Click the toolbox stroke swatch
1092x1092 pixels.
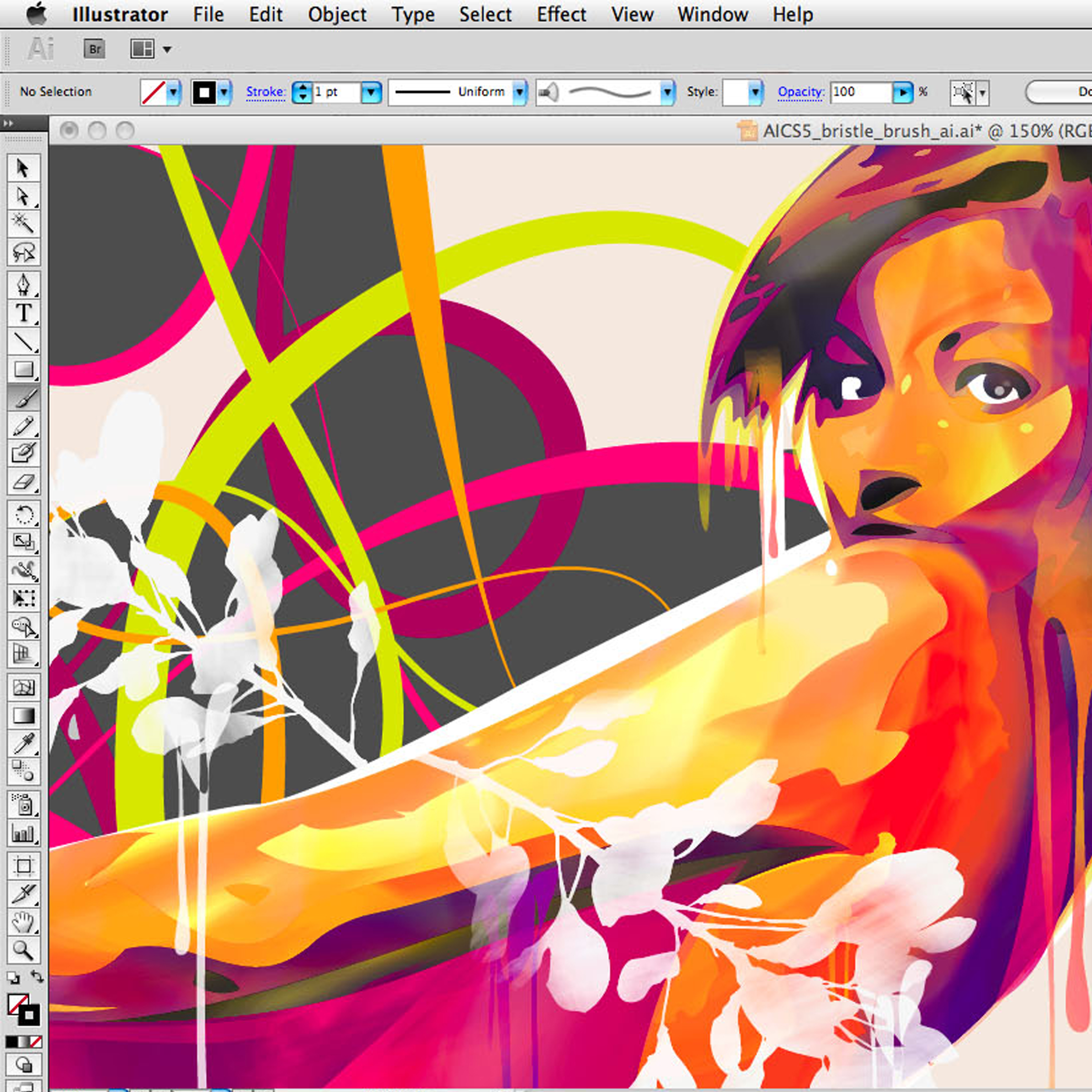29,1015
